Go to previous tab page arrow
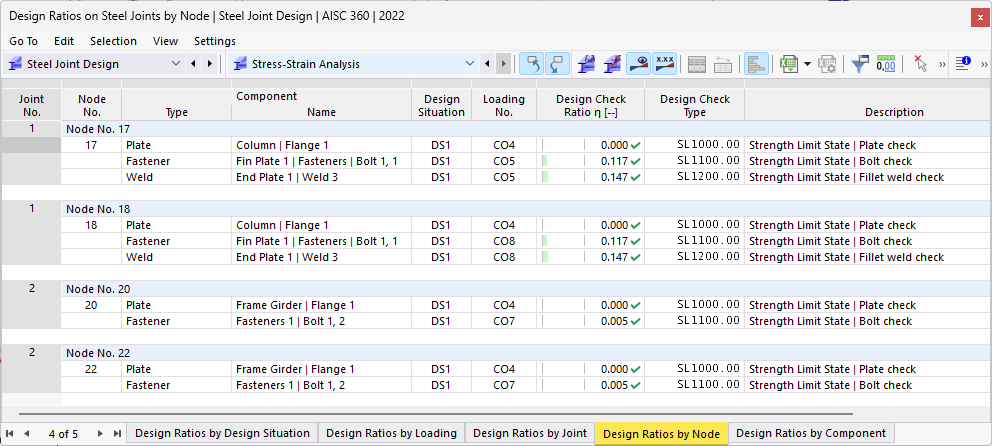Screen dimensions: 992x446 (26, 433)
